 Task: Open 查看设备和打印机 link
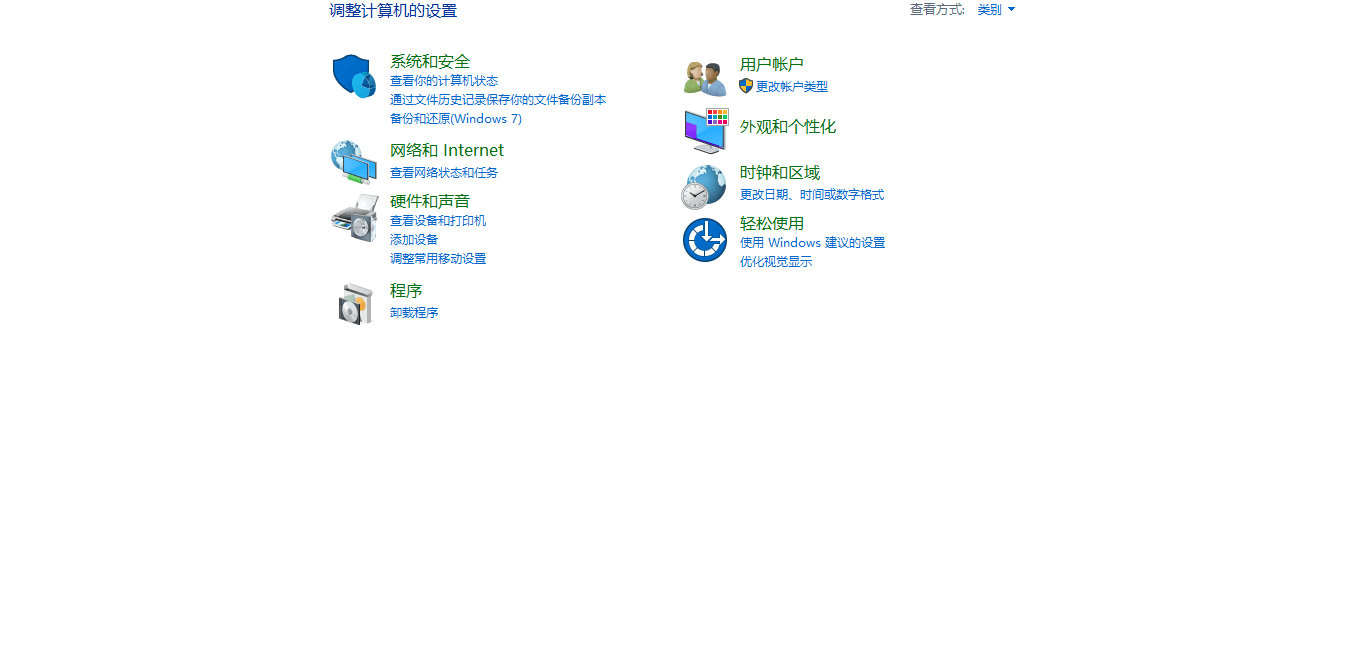pos(438,221)
